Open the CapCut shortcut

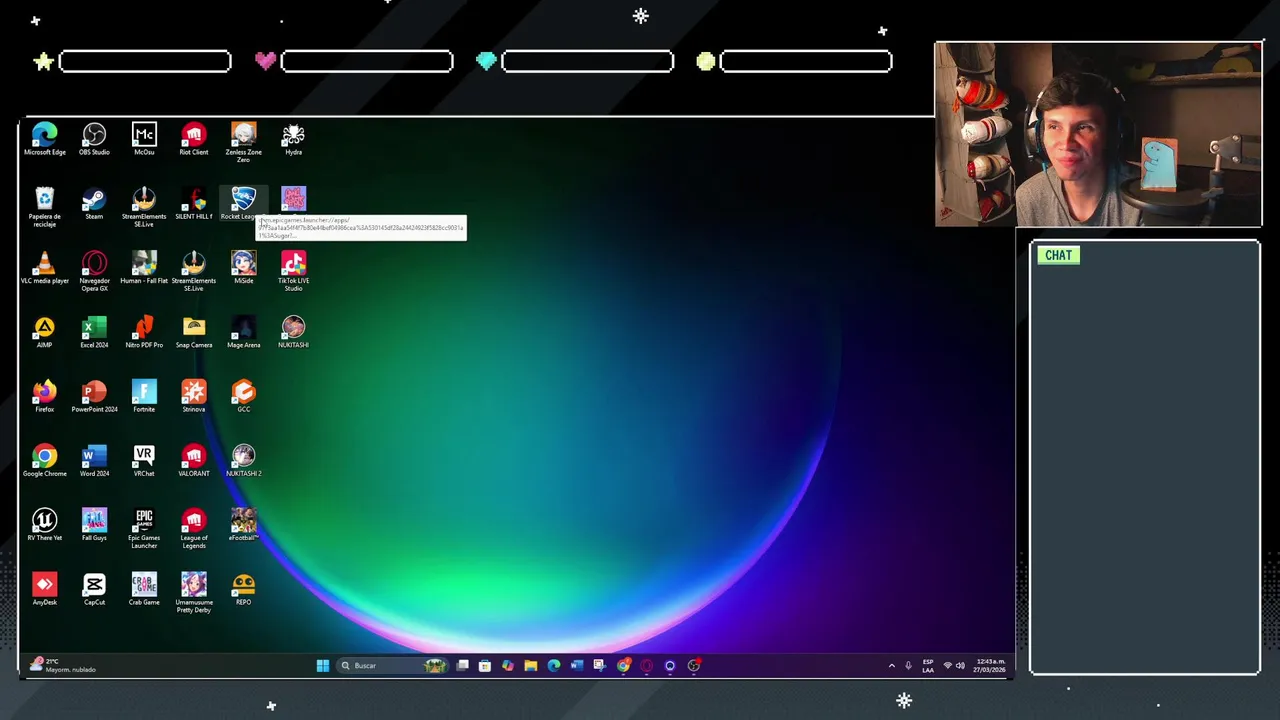pos(94,589)
